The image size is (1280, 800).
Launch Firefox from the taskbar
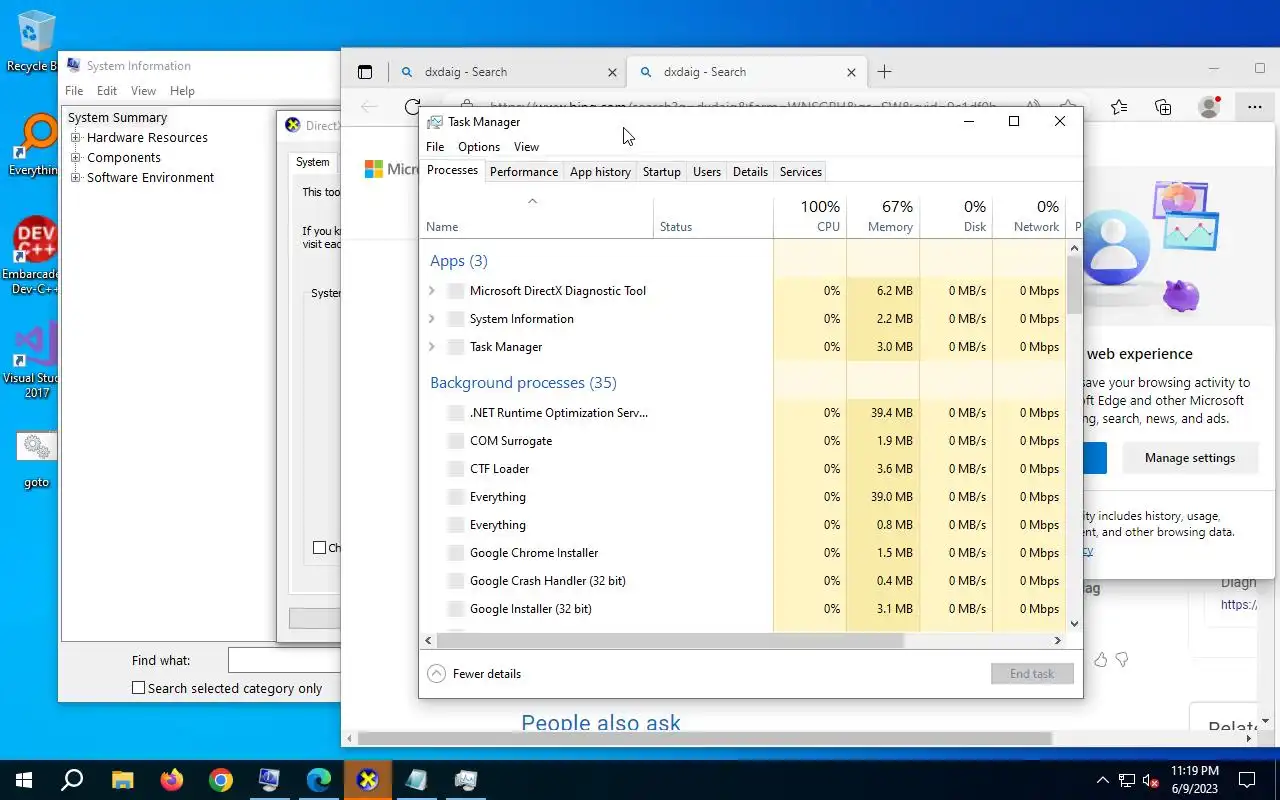pyautogui.click(x=172, y=780)
